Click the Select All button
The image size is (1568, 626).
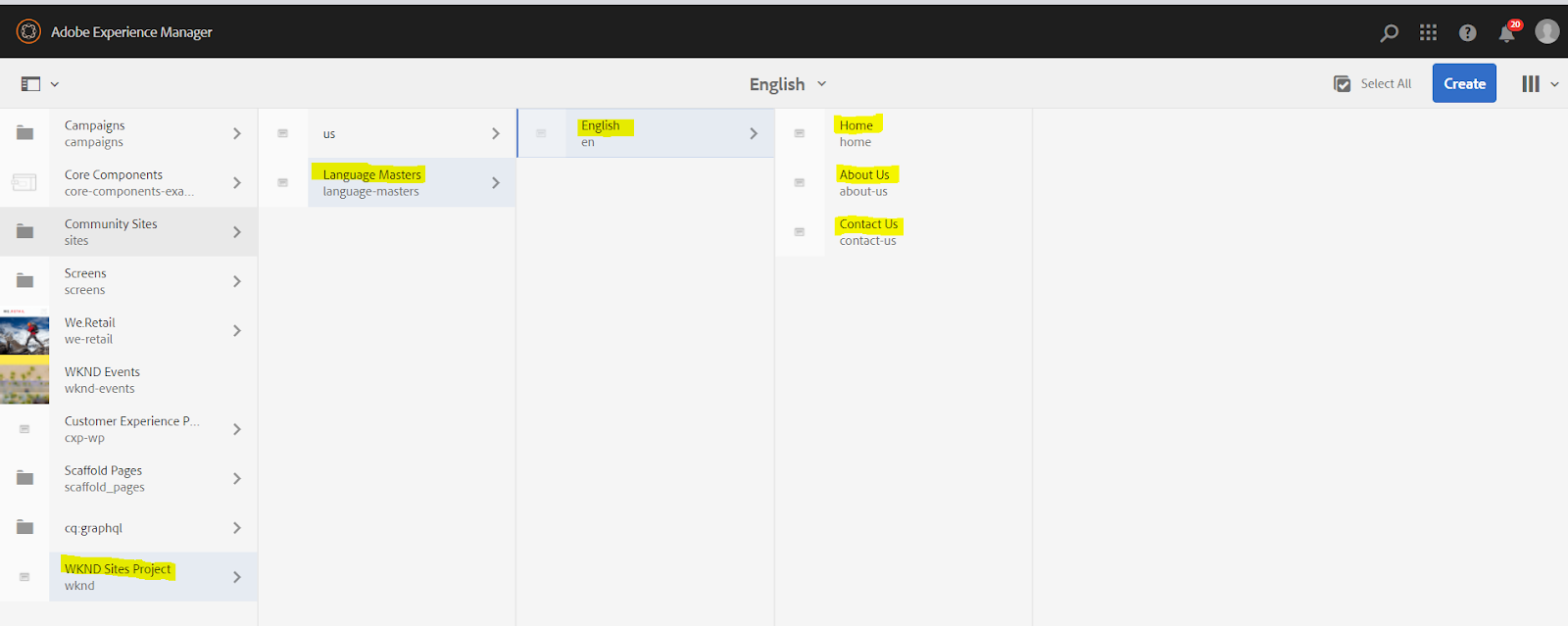pyautogui.click(x=1372, y=83)
